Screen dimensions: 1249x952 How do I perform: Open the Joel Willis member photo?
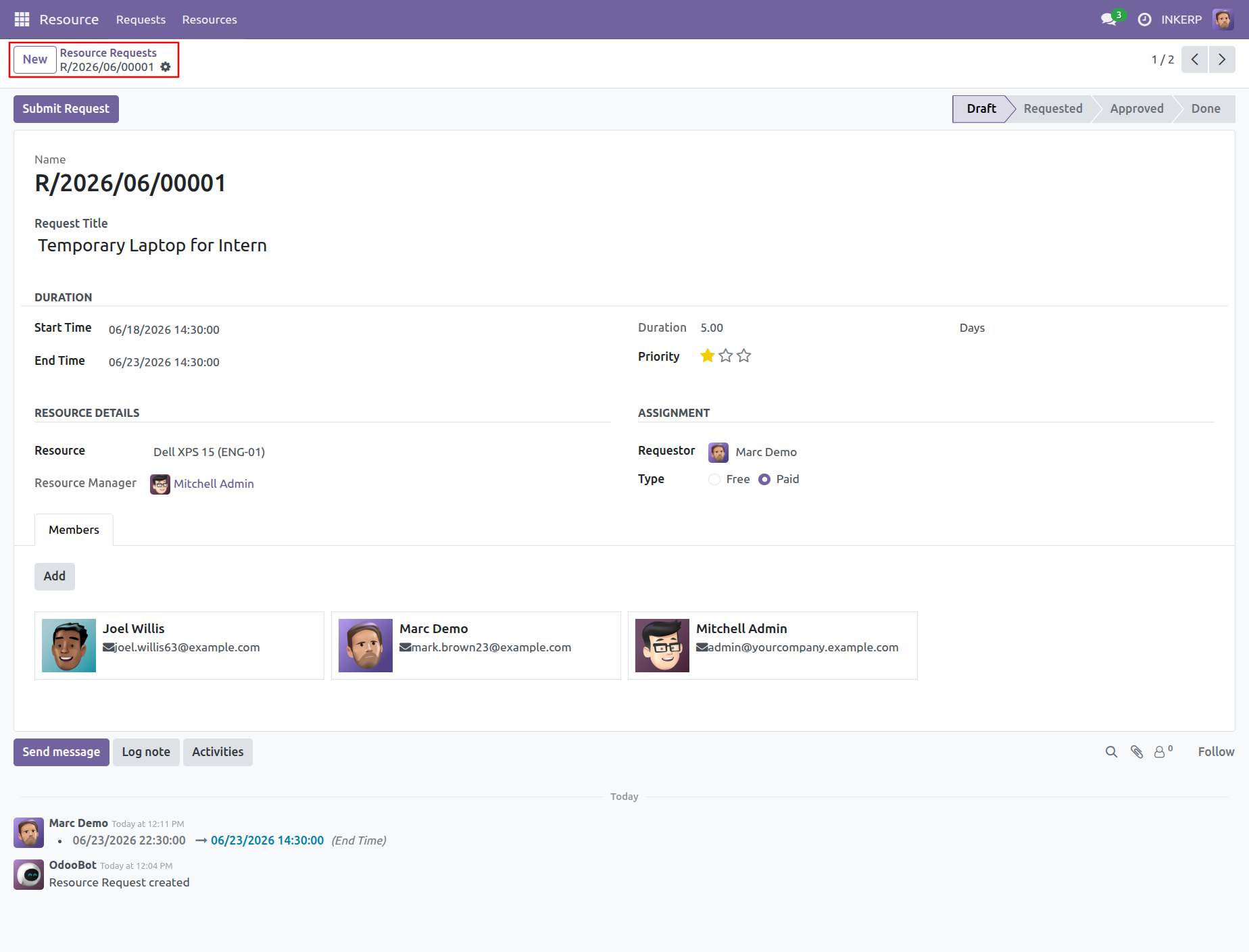click(69, 645)
